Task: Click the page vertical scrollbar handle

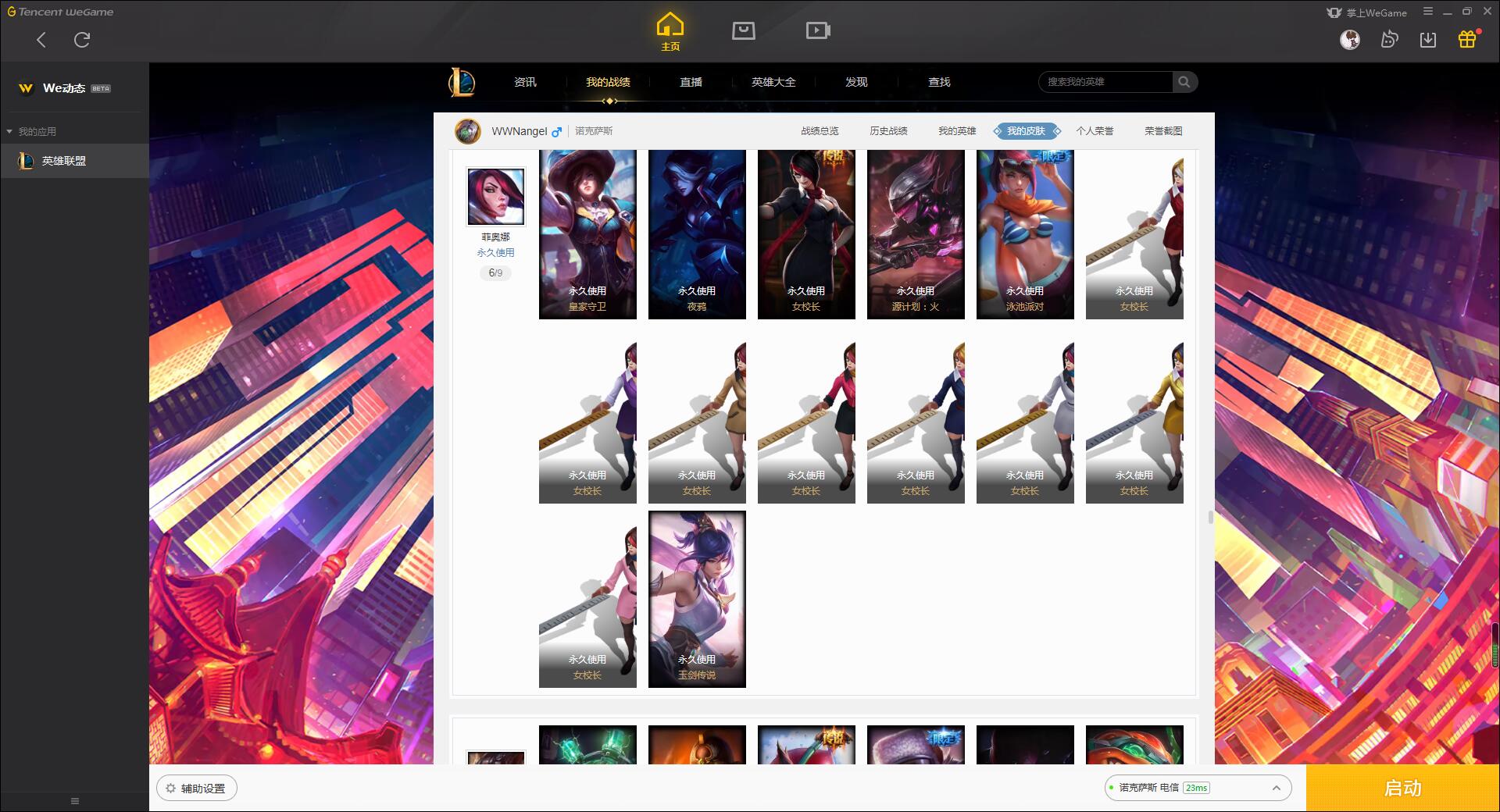Action: [1210, 517]
